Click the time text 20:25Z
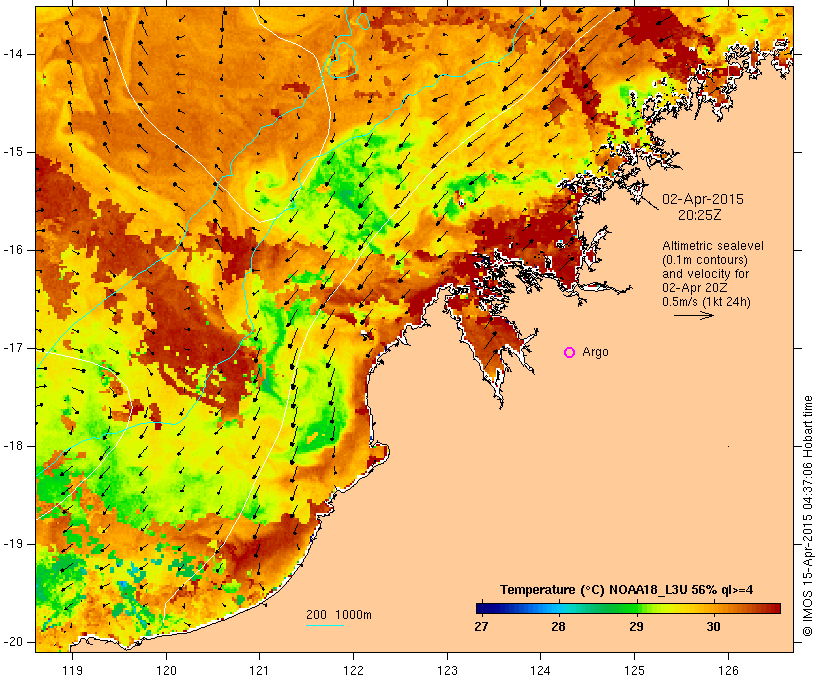The height and width of the screenshot is (680, 820). coord(699,215)
